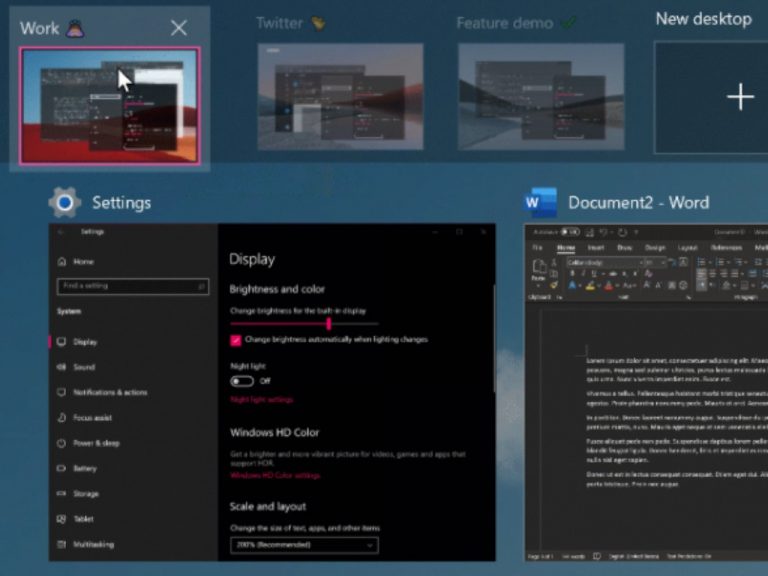Select the Work desktop thumbnail
Image resolution: width=768 pixels, height=576 pixels.
[110, 105]
